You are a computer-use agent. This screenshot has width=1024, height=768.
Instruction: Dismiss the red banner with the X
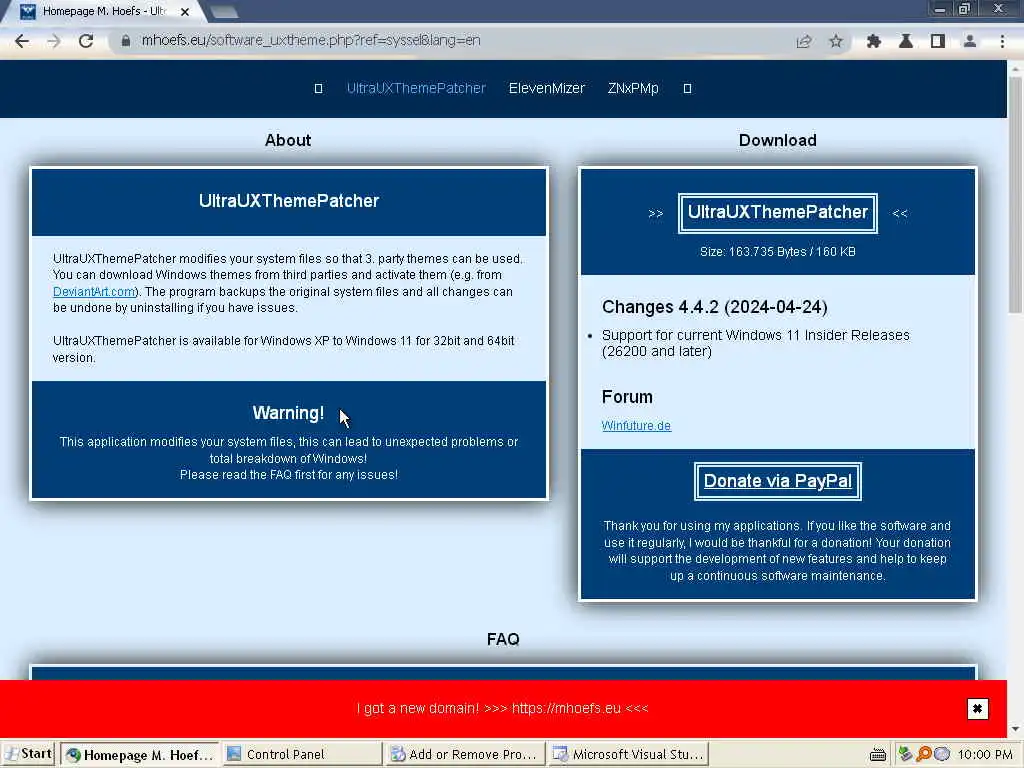tap(978, 709)
